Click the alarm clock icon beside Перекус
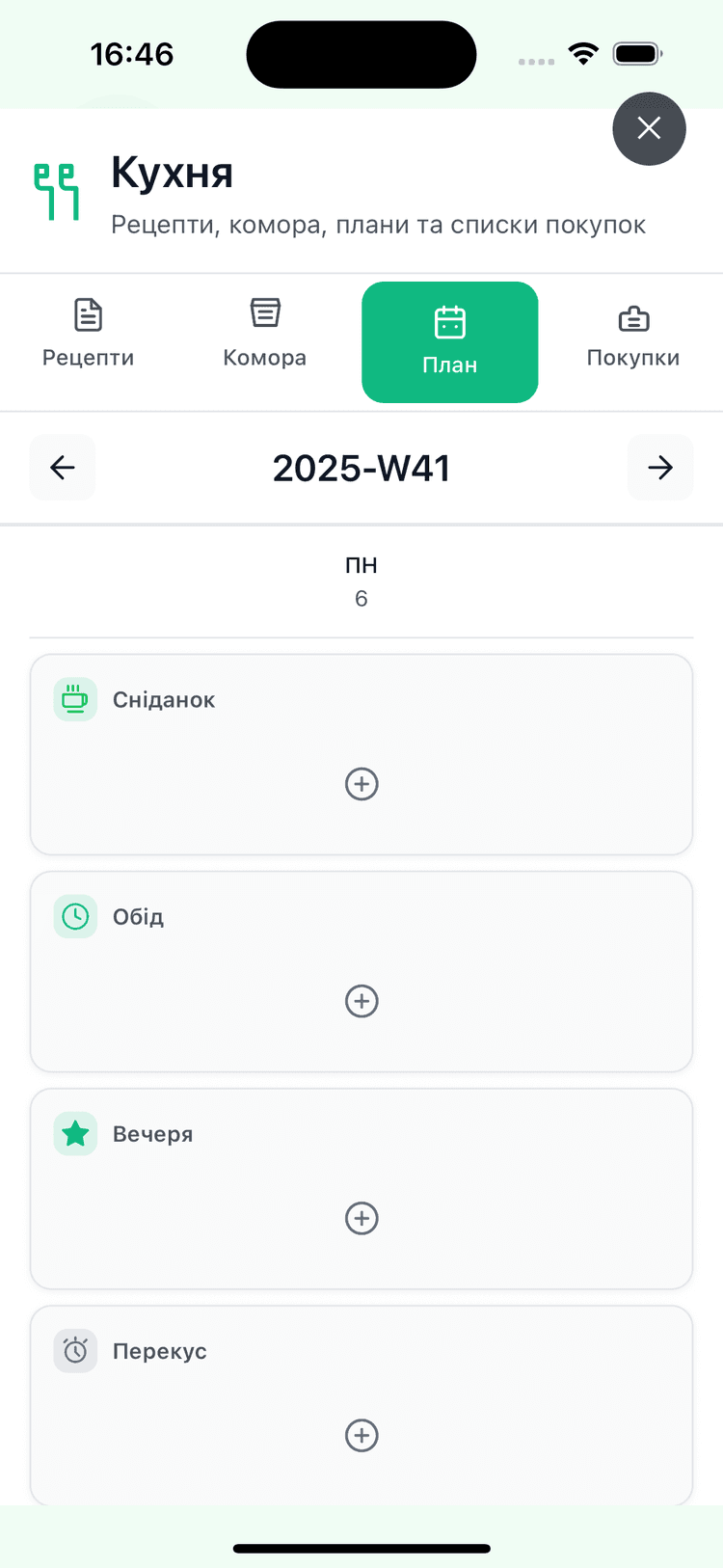 [x=75, y=1350]
